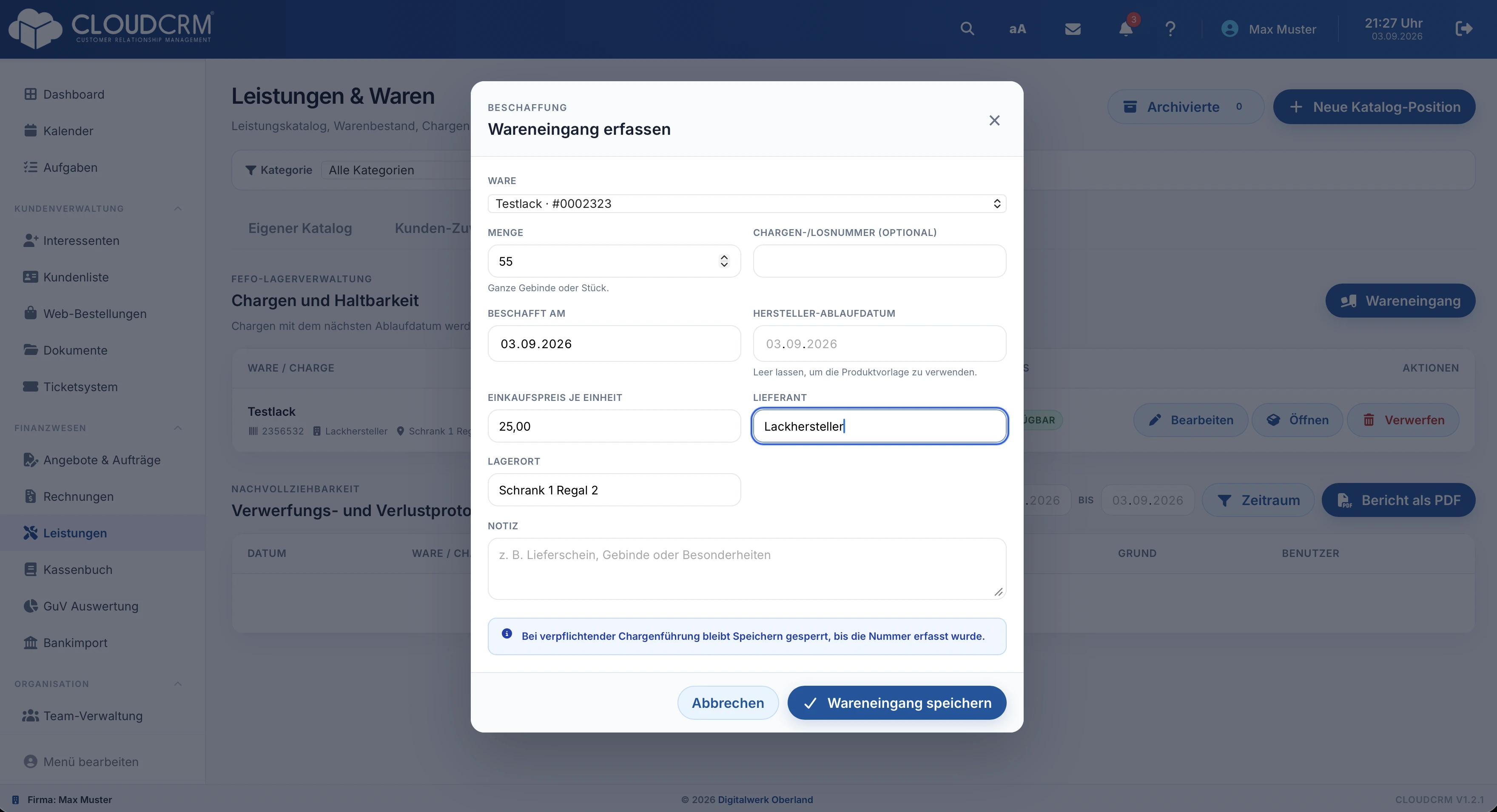Open Kategorie dropdown Alle Kategorien
This screenshot has height=812, width=1497.
[x=396, y=170]
